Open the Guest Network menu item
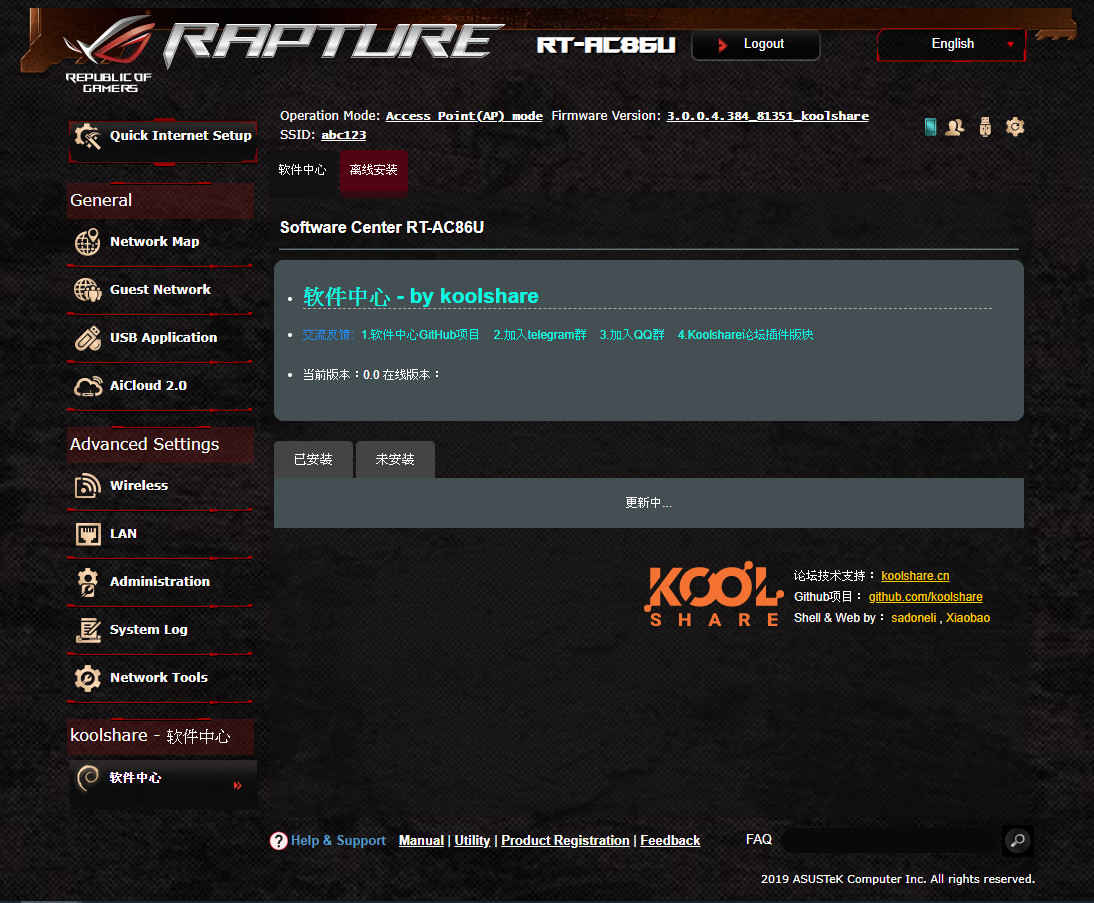 click(160, 290)
